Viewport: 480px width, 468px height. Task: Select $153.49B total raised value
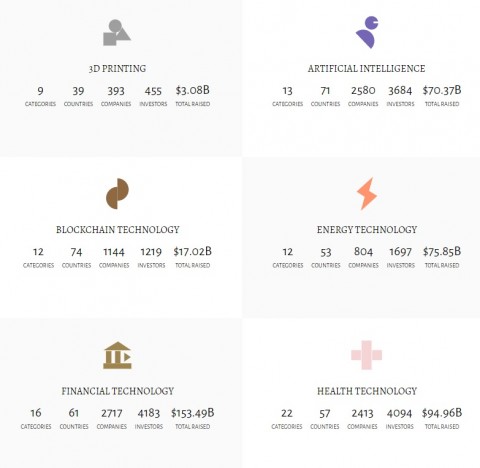(x=193, y=413)
